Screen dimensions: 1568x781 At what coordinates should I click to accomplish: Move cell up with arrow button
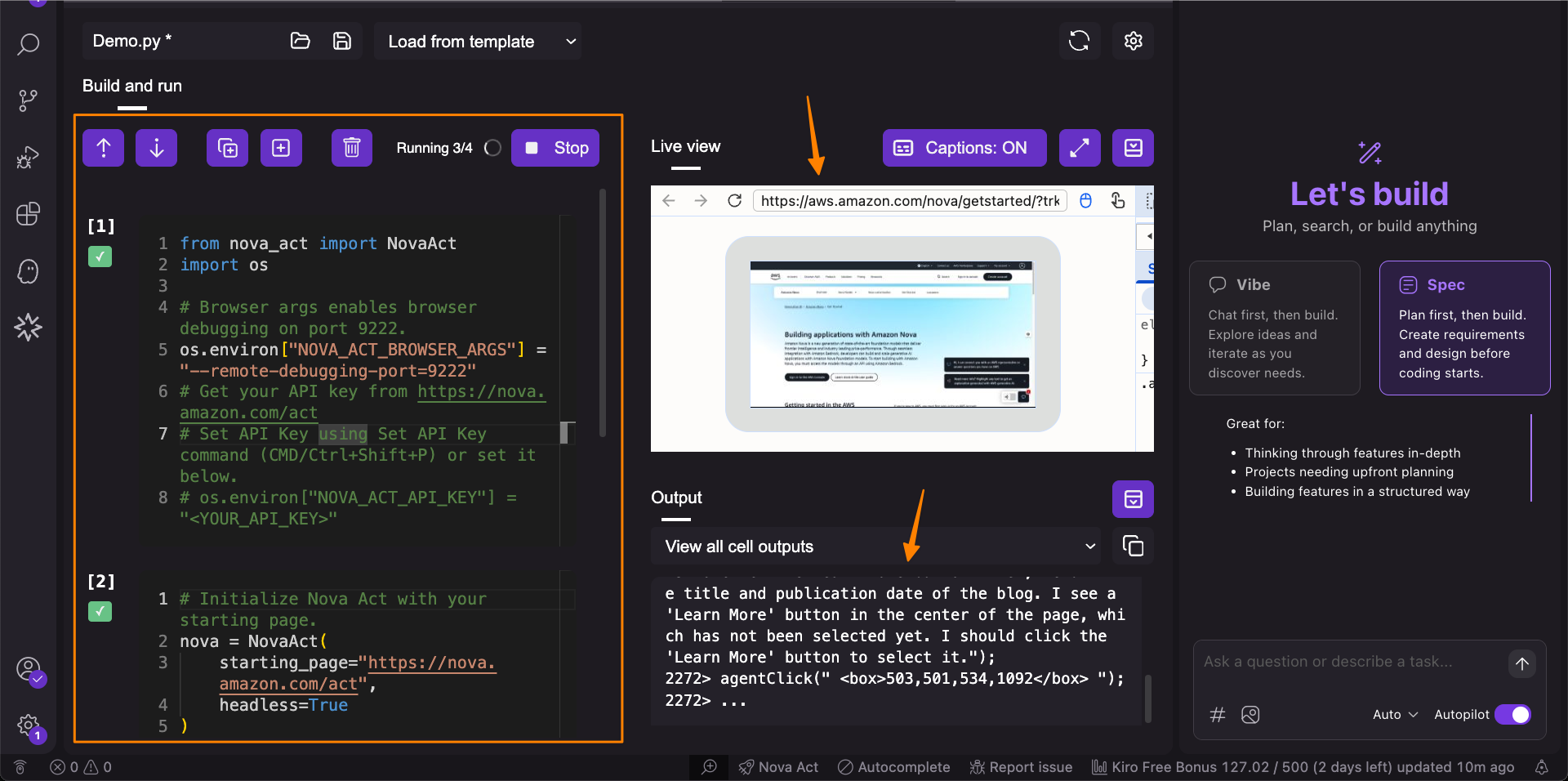click(104, 148)
